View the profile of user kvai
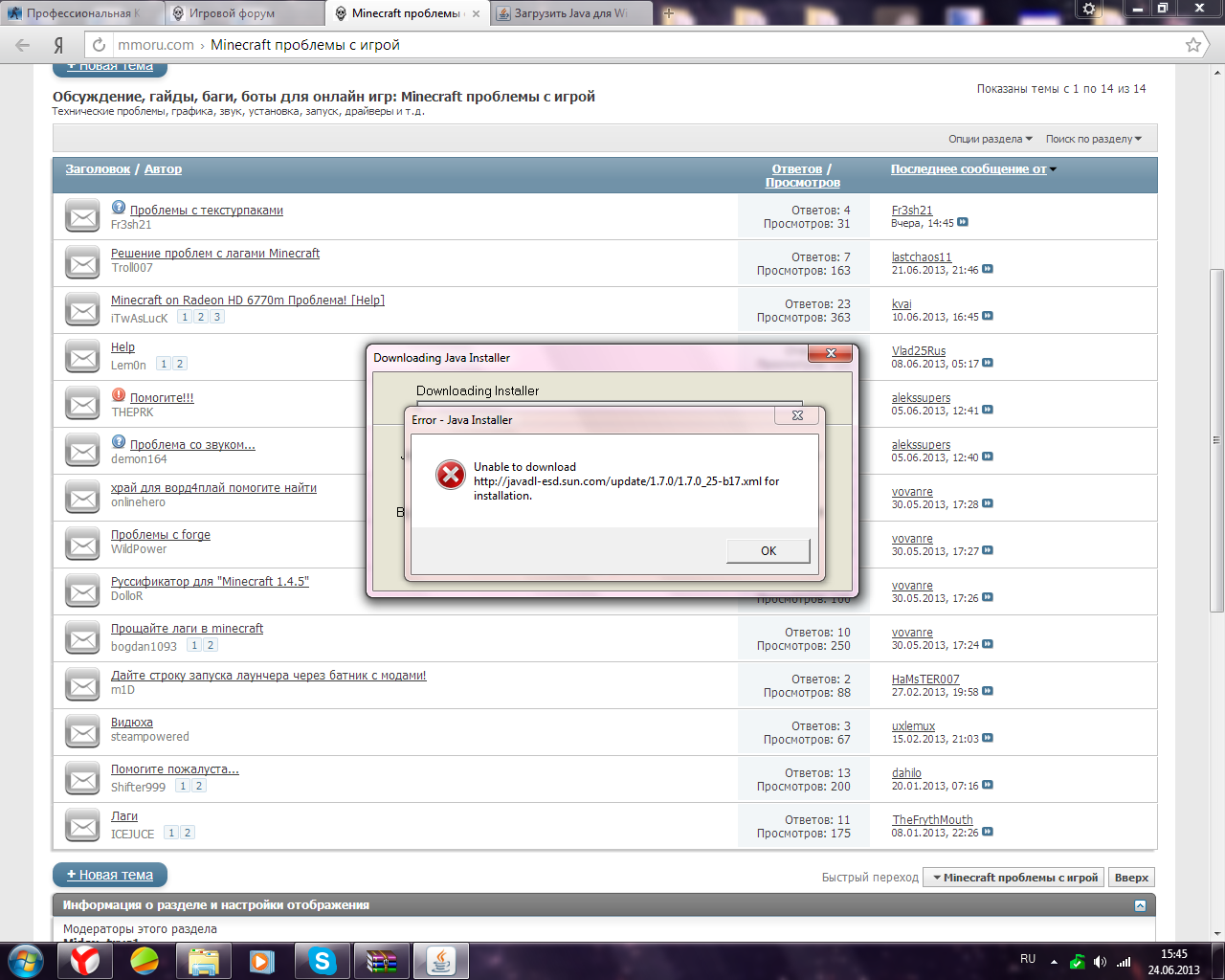The height and width of the screenshot is (980, 1225). coord(902,304)
